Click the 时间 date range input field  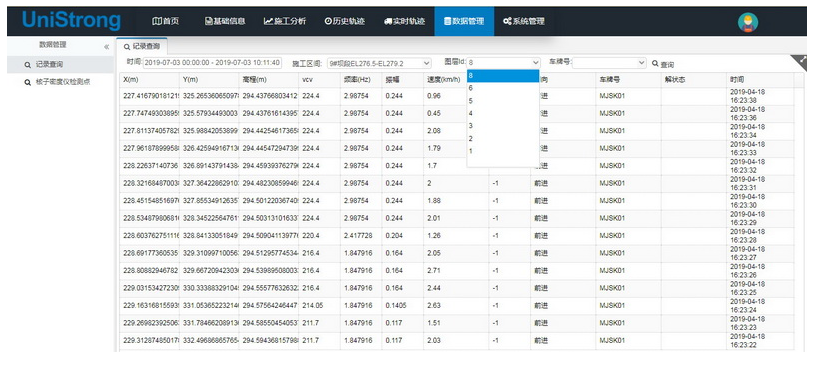click(212, 63)
